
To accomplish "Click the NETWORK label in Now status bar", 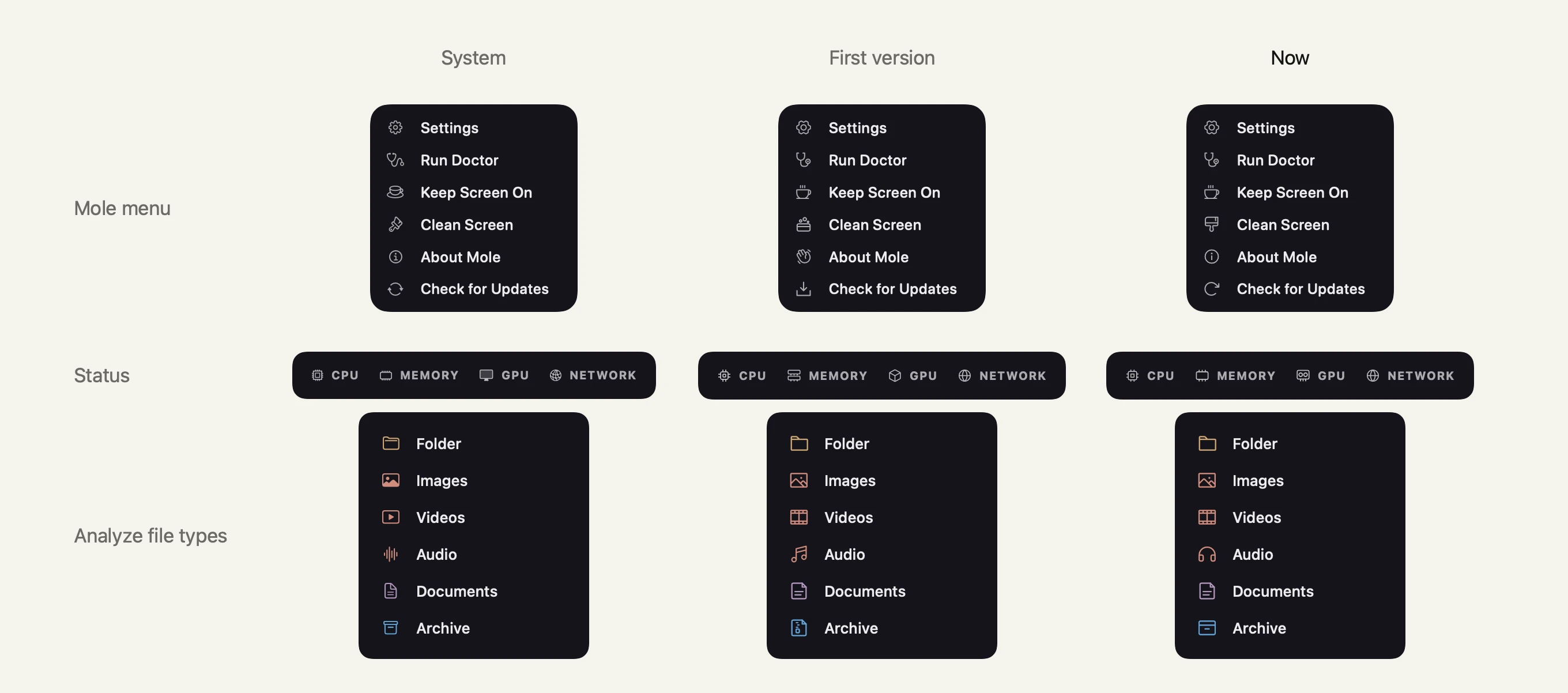I will [1420, 376].
